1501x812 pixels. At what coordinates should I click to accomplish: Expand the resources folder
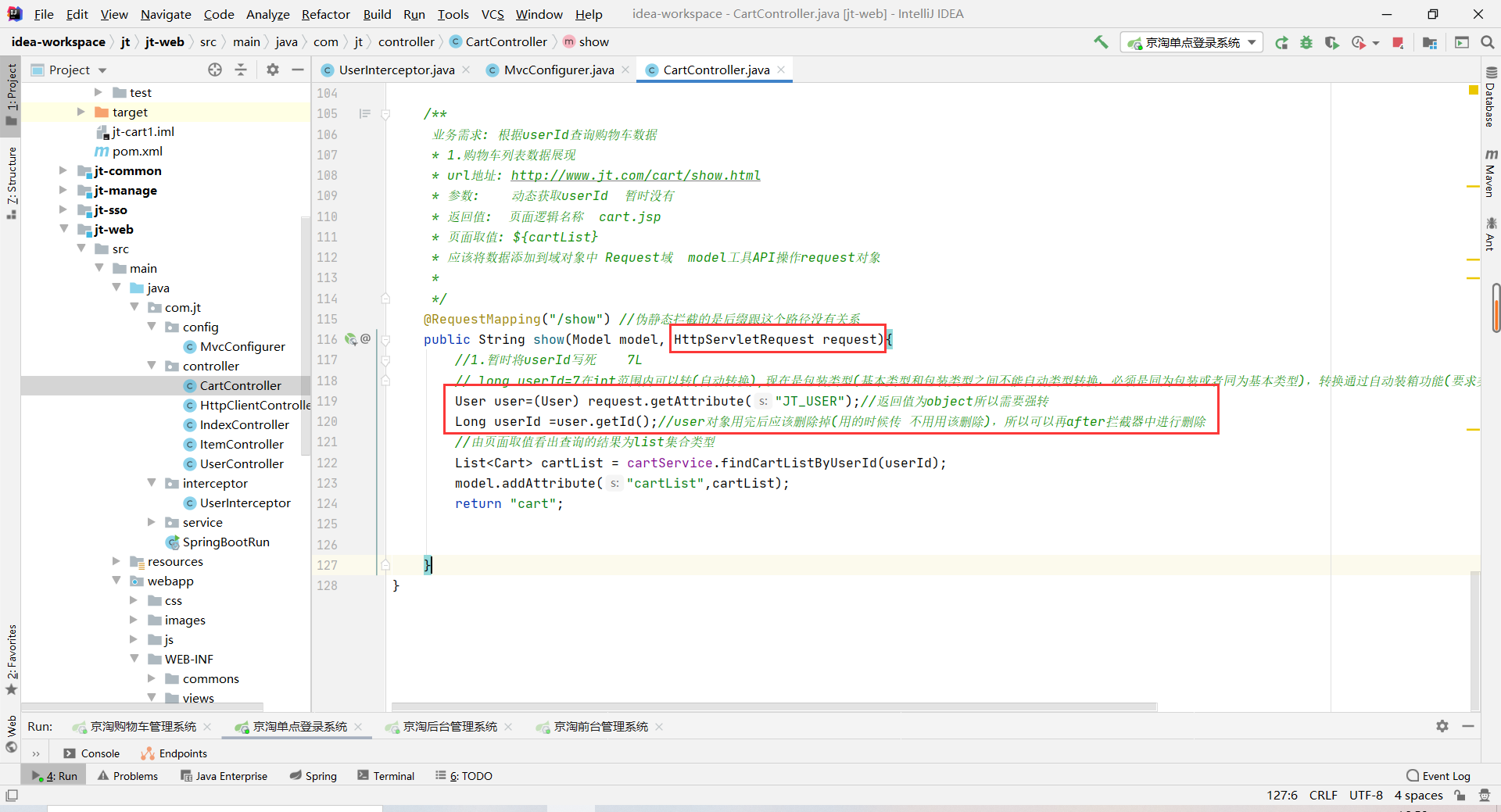click(116, 561)
